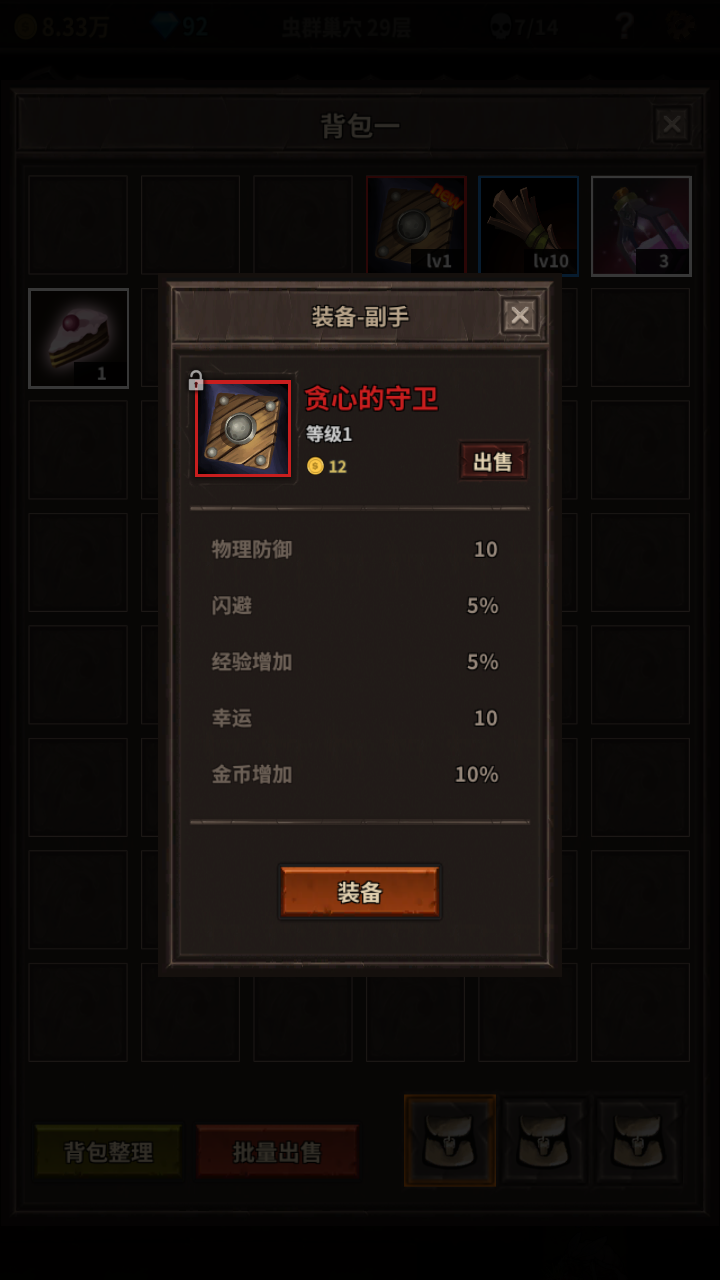This screenshot has height=1280, width=720.
Task: Close the 装备-副手 dialog
Action: (x=519, y=317)
